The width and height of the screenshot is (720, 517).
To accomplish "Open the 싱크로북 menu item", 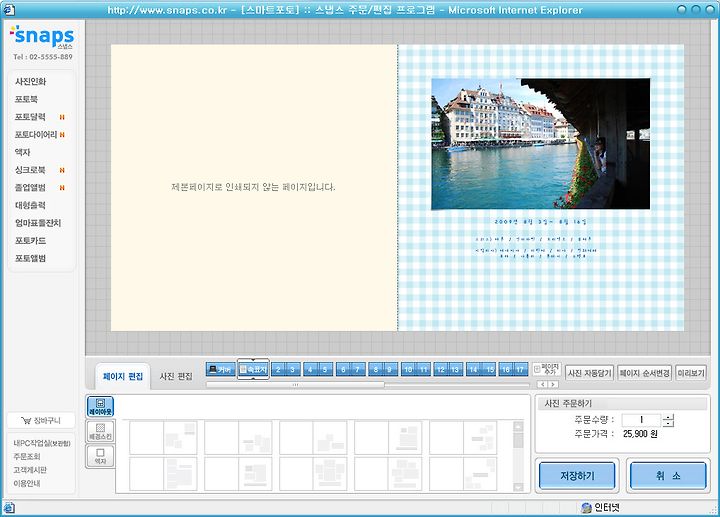I will (x=30, y=170).
